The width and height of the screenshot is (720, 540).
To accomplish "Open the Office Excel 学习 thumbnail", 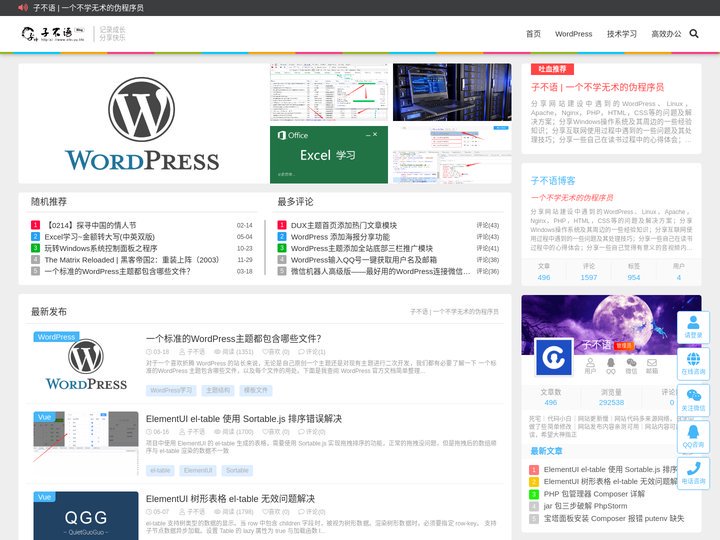I will [329, 155].
